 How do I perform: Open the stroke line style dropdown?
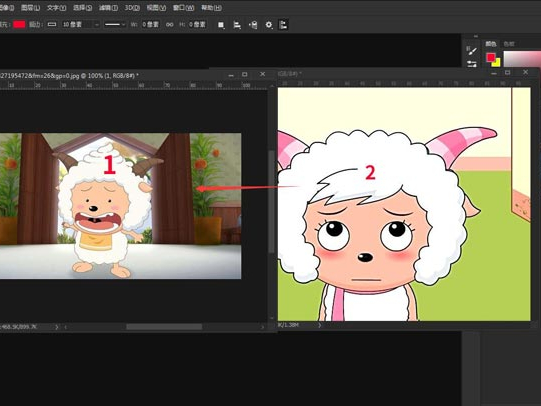pos(115,24)
